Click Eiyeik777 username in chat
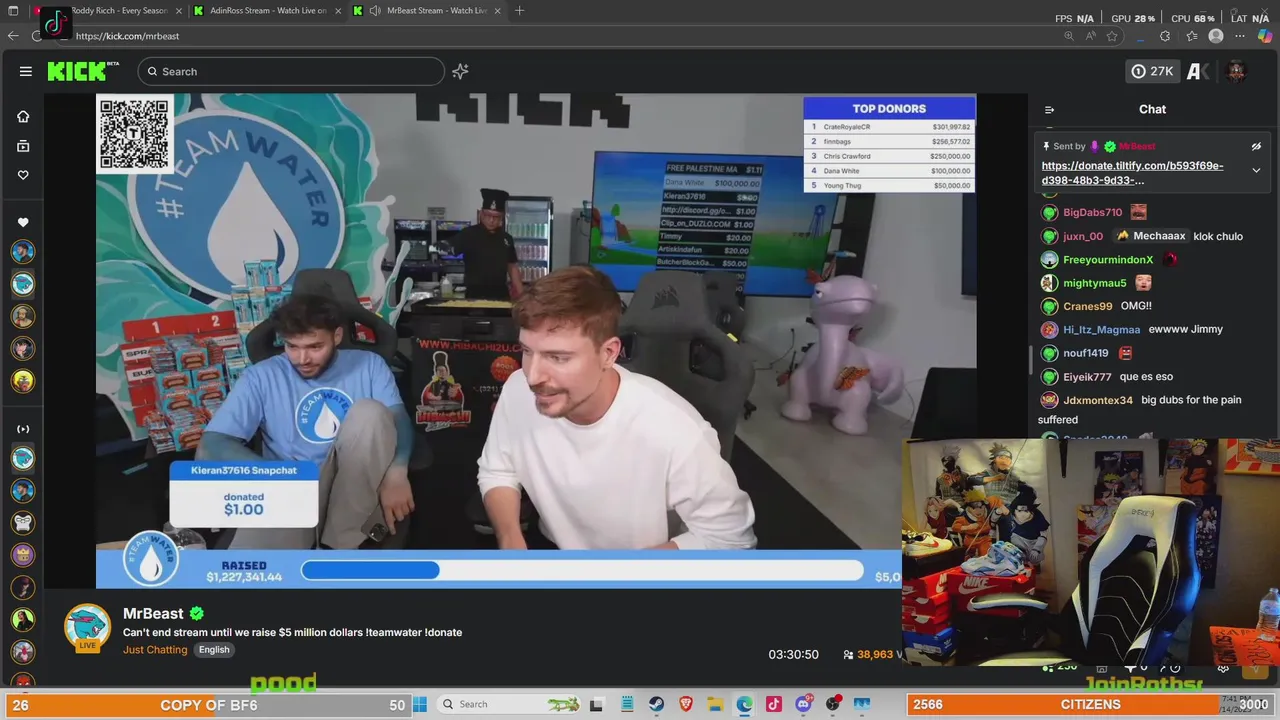Screen dimensions: 1280x720 point(1087,377)
